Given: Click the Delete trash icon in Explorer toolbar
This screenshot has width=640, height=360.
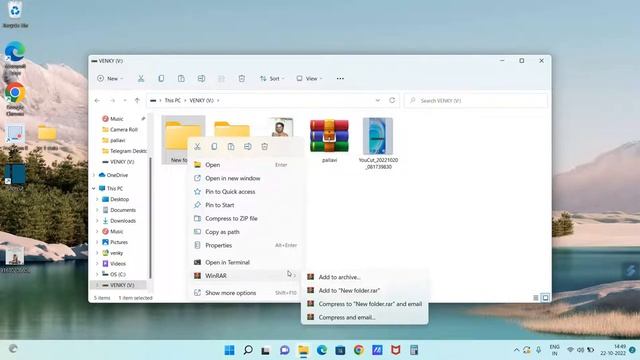Looking at the screenshot, I should (242, 78).
